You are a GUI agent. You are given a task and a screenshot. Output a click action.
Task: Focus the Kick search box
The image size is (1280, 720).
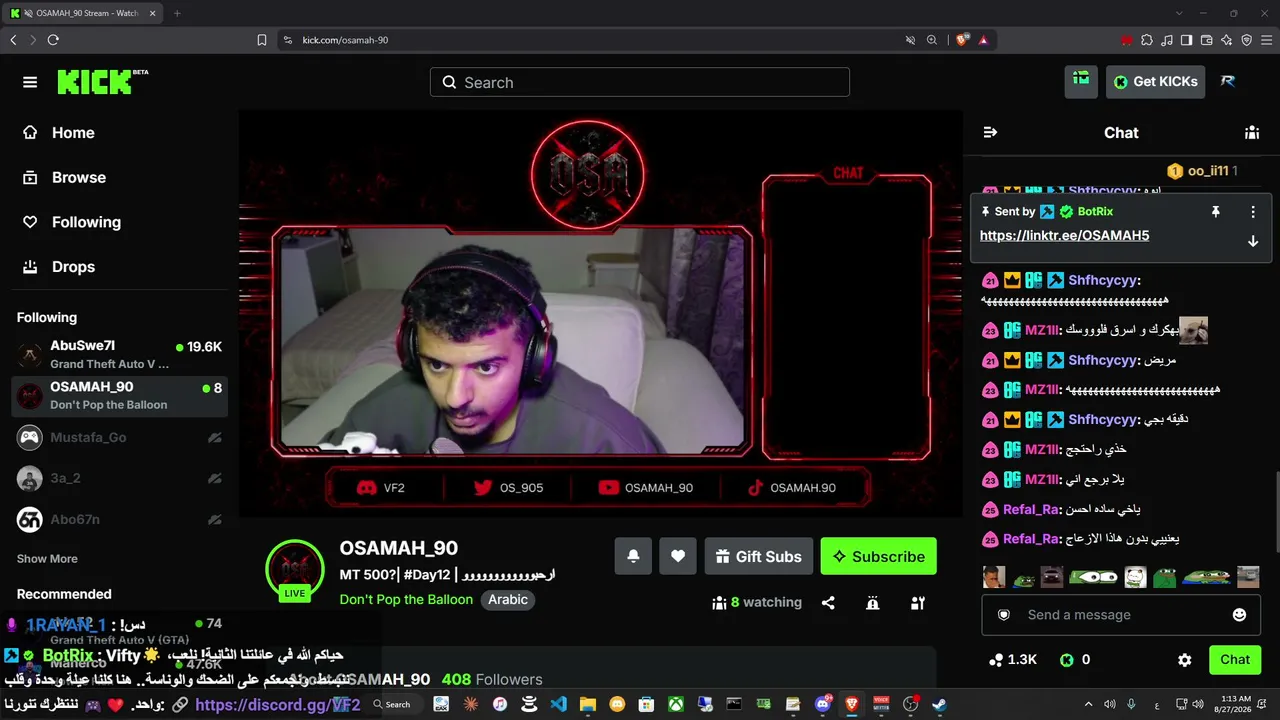click(x=640, y=82)
